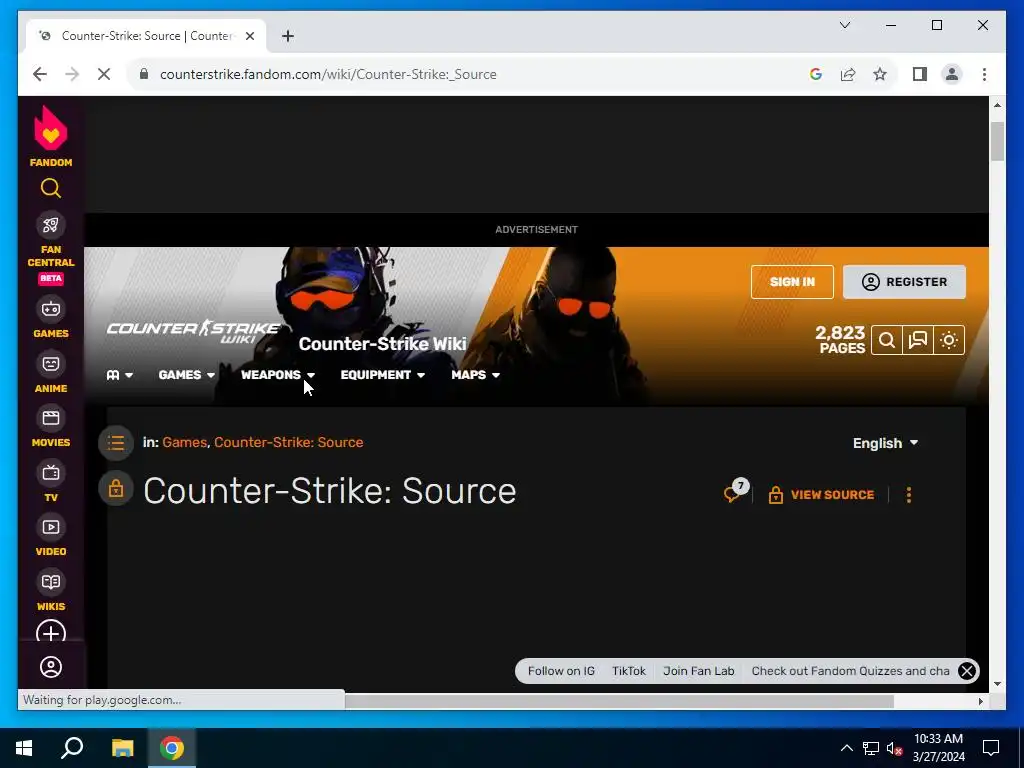Open the user profile icon in sidebar
Screen dimensions: 1024x768
(x=51, y=667)
